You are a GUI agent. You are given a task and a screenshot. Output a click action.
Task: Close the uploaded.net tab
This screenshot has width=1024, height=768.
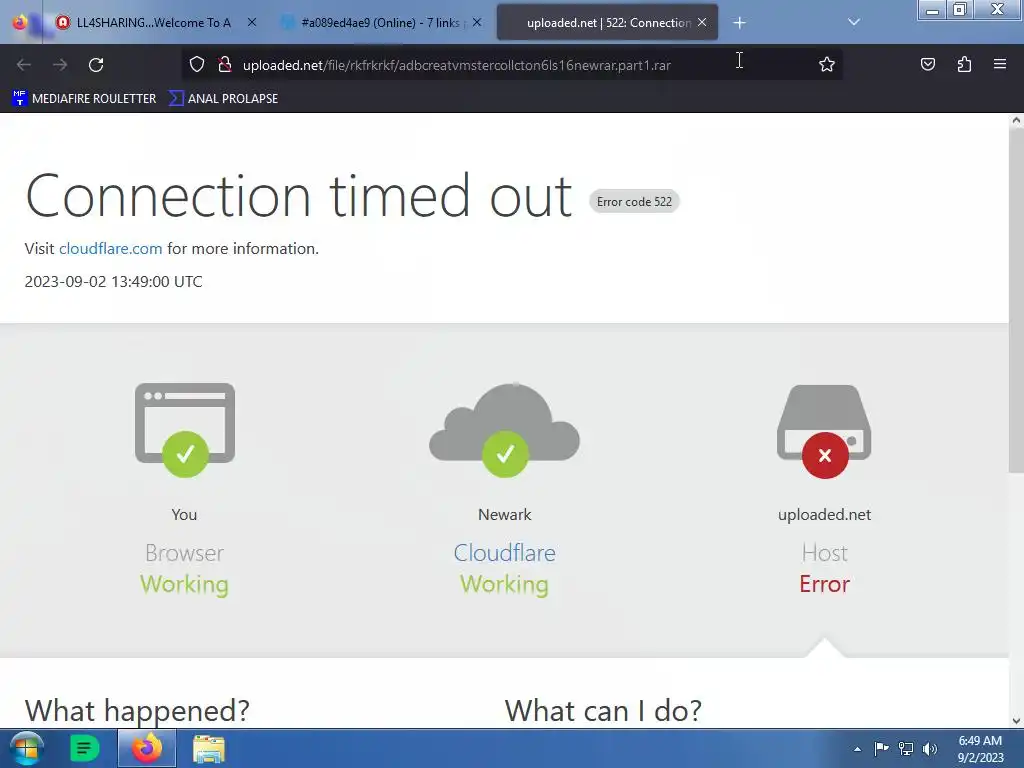pyautogui.click(x=702, y=22)
